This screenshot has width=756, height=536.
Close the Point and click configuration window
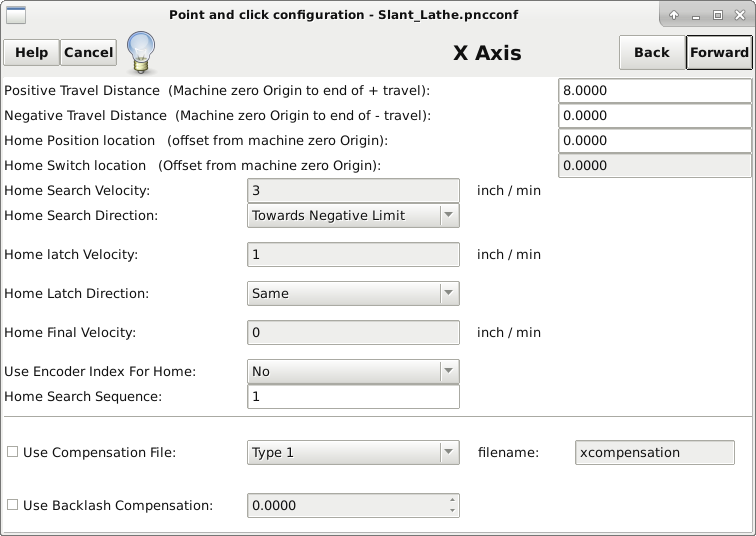pos(740,15)
